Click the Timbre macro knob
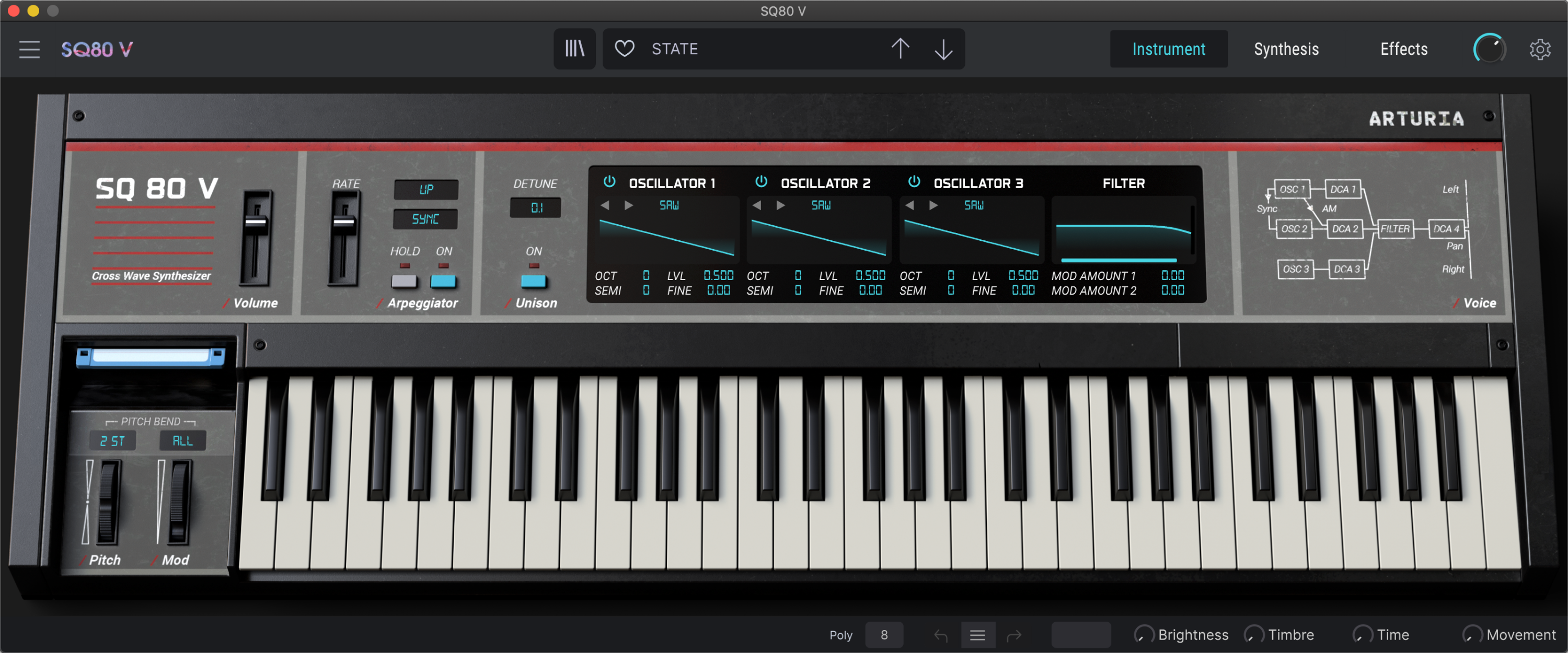 pyautogui.click(x=1253, y=635)
